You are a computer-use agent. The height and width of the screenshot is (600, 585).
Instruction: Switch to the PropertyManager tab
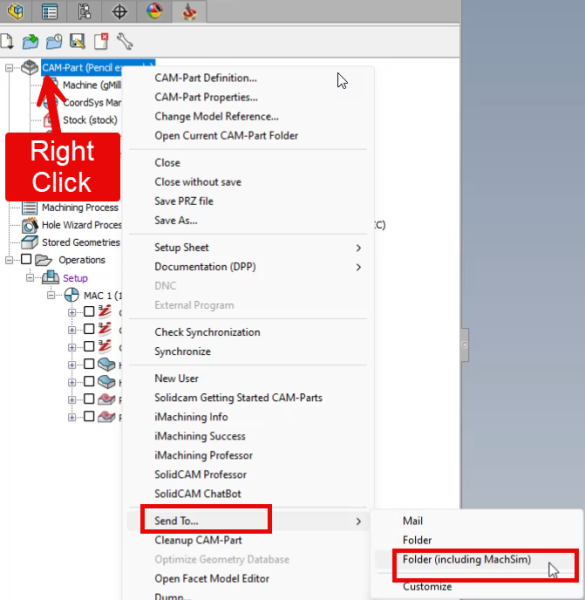point(50,11)
